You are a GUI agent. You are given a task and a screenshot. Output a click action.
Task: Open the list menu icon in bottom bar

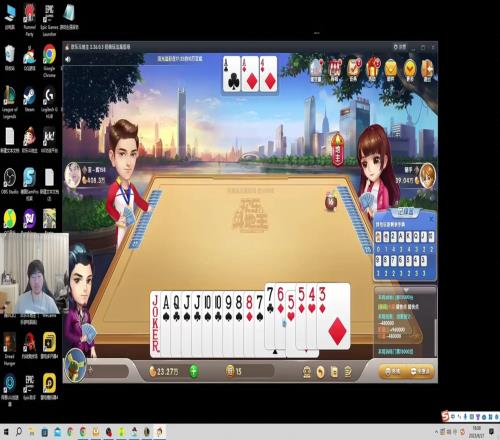[x=348, y=372]
